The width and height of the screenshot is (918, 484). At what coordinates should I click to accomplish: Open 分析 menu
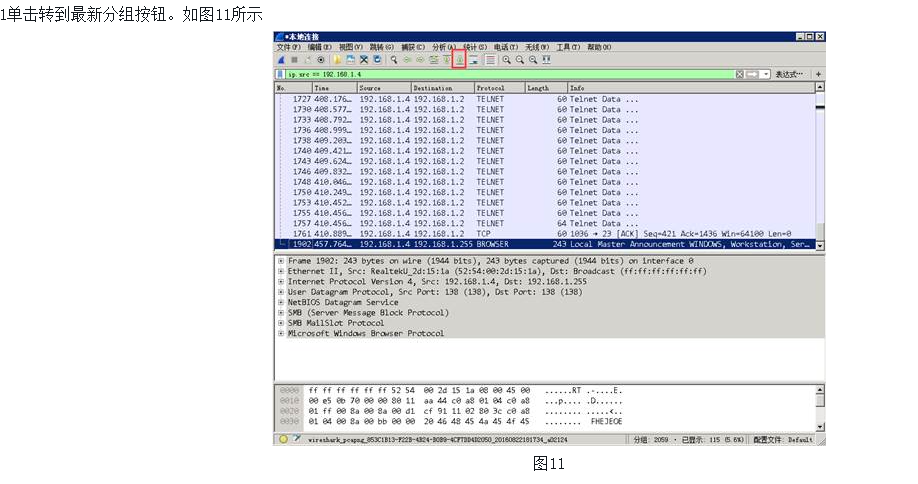(444, 47)
